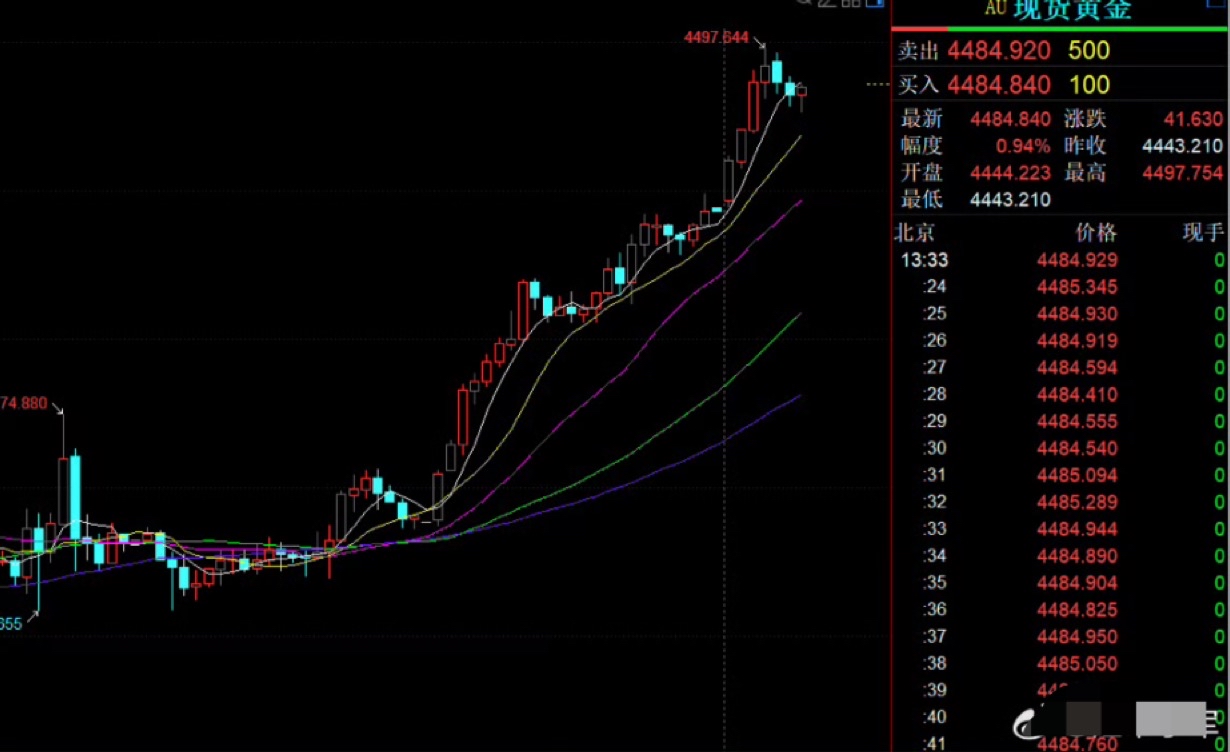Image resolution: width=1230 pixels, height=752 pixels.
Task: Click the 现手 column header
Action: [1203, 233]
